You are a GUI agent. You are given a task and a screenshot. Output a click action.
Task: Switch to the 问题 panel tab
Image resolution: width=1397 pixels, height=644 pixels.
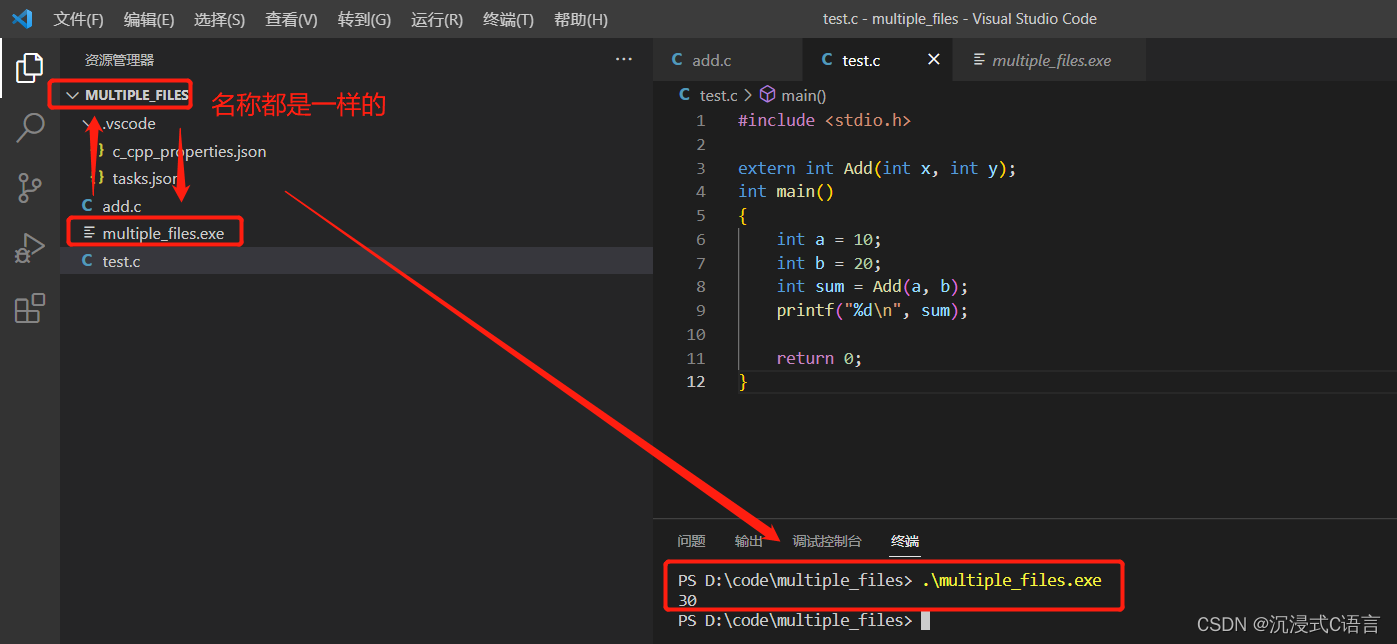691,541
